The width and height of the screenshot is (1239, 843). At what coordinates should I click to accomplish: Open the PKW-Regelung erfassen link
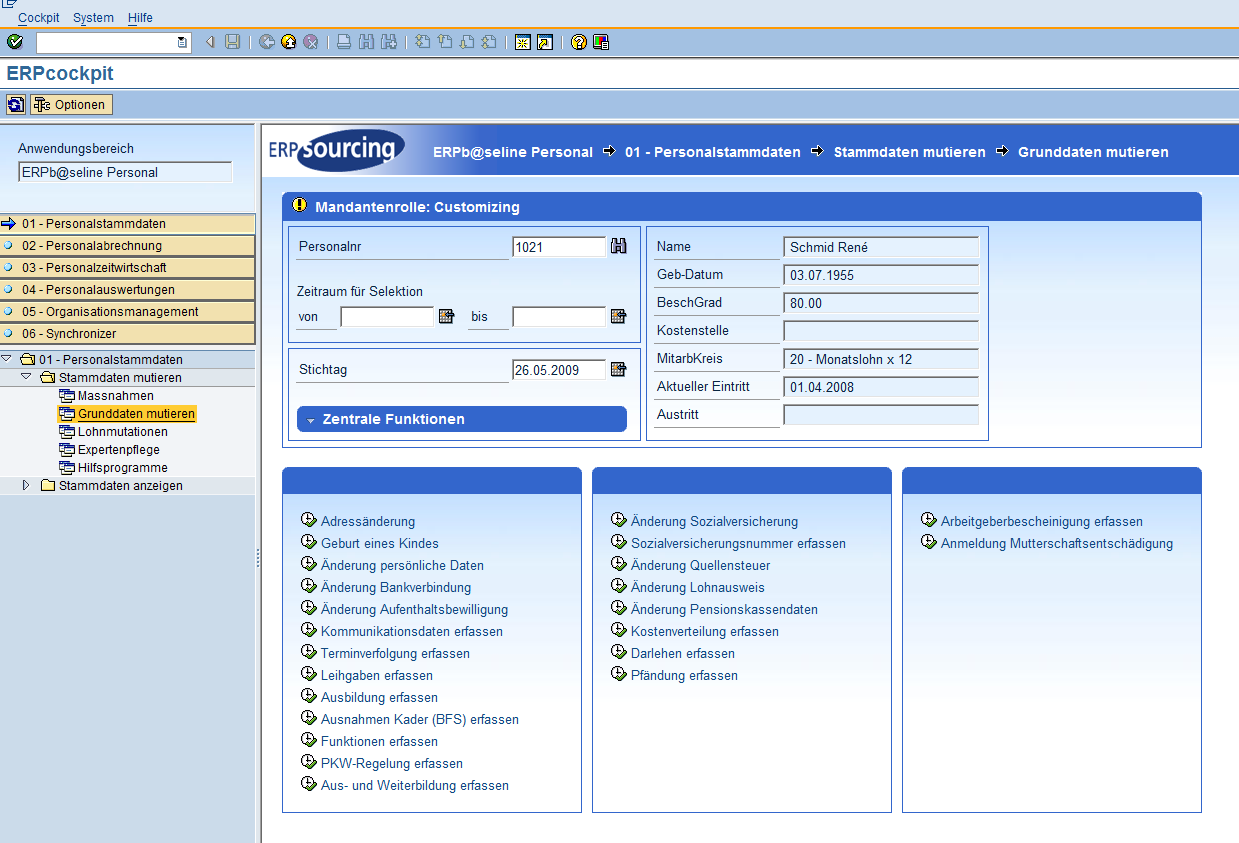click(x=392, y=763)
